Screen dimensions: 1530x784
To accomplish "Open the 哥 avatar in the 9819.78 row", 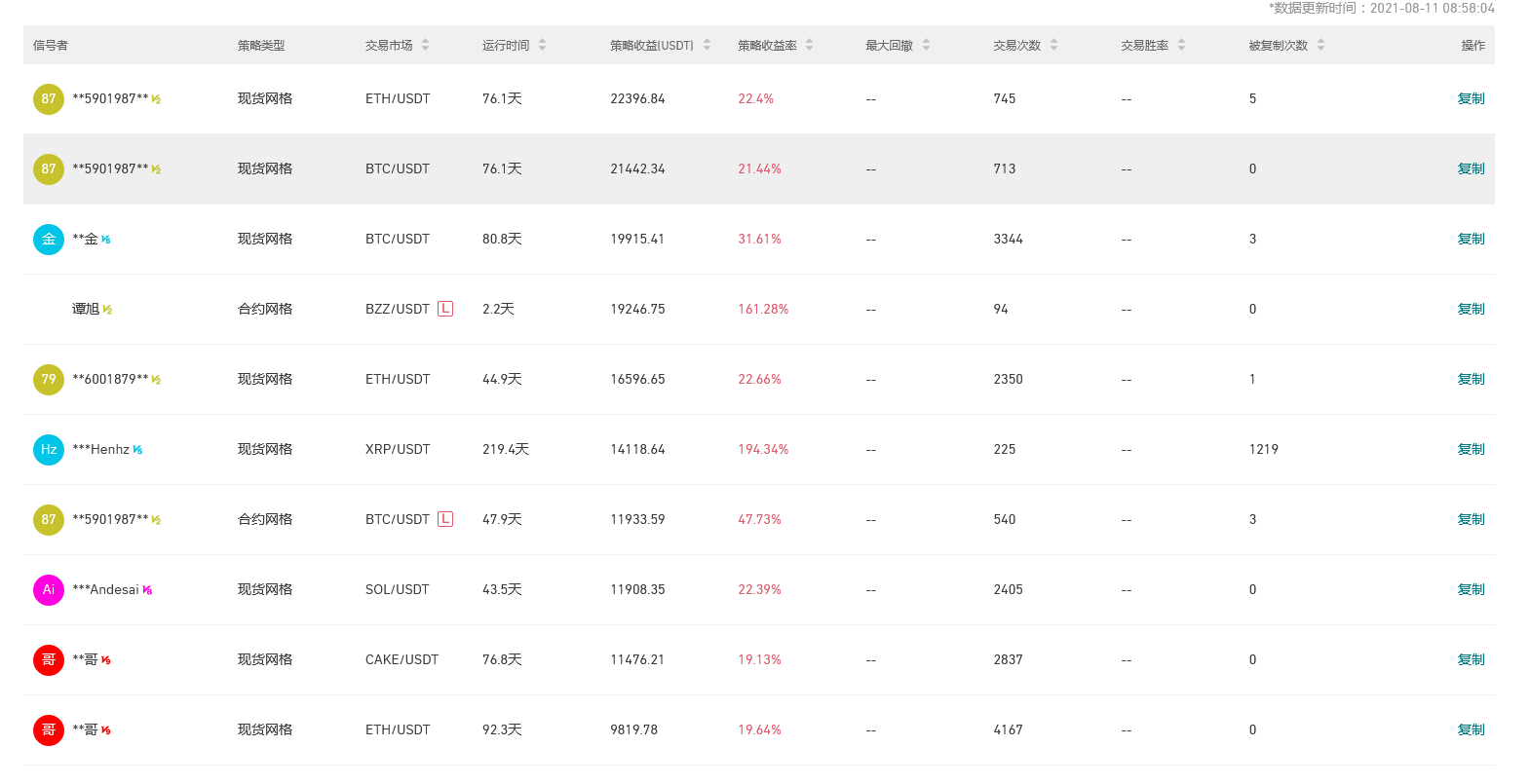I will (49, 730).
